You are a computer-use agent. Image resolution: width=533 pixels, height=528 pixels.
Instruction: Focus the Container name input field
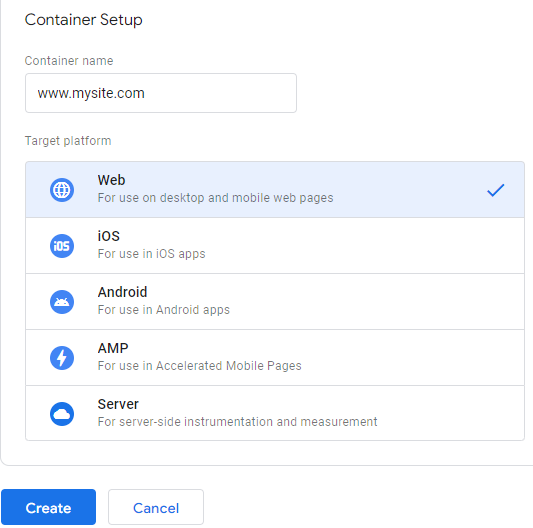pos(161,93)
